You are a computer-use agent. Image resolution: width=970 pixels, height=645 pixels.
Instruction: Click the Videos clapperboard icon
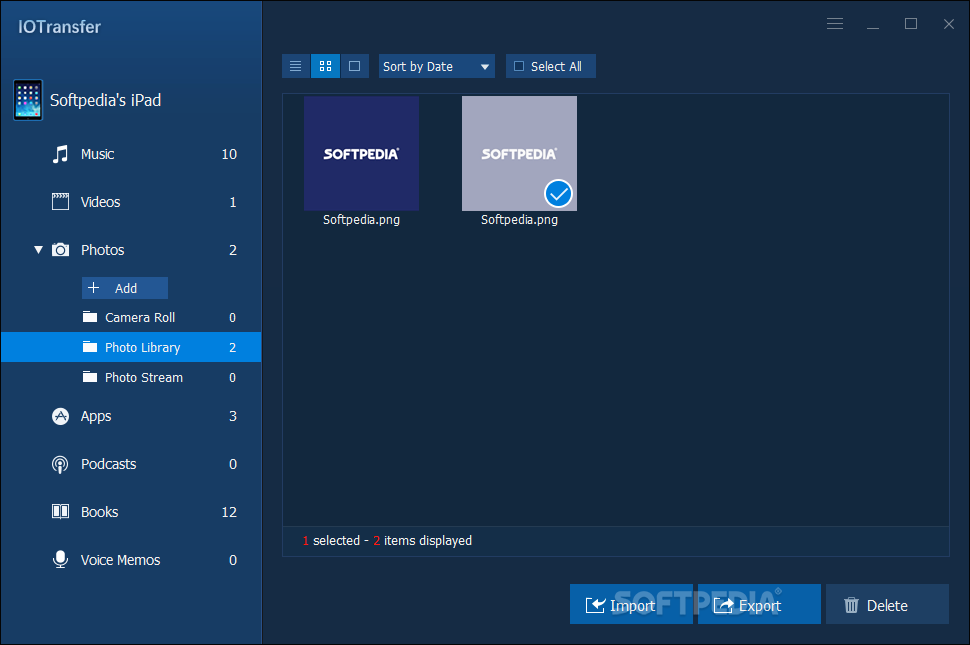[60, 202]
